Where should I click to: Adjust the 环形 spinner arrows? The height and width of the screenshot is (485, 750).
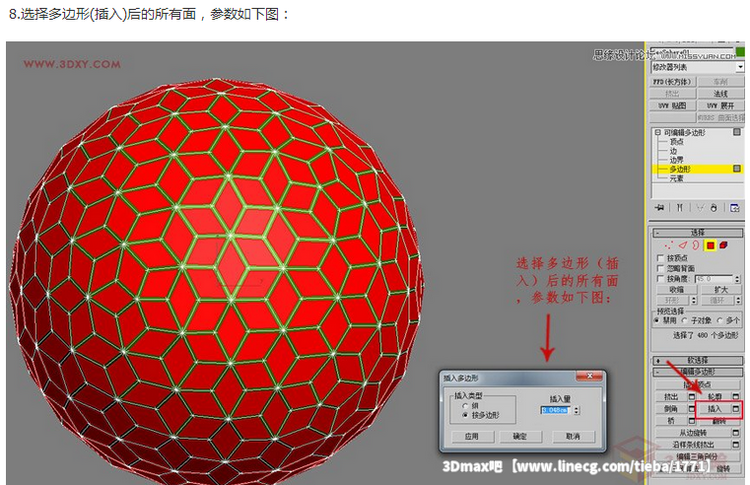694,300
